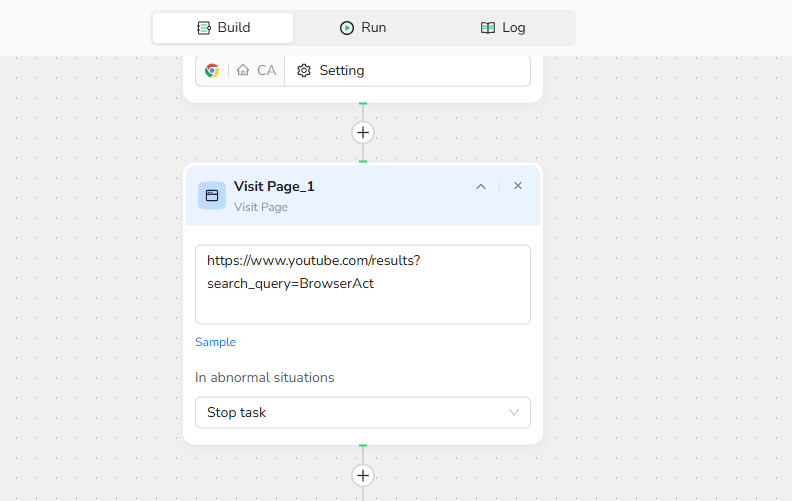Open the Run tab

[363, 28]
